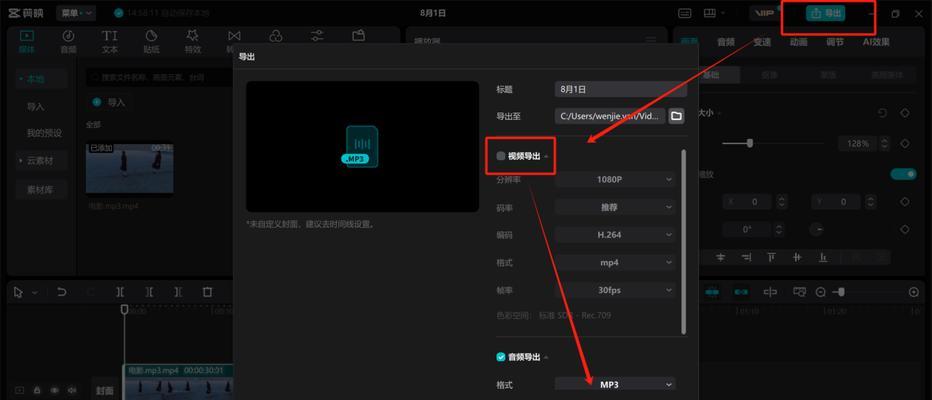Viewport: 932px width, 400px height.
Task: Adjust the timeline zoom slider
Action: click(840, 292)
